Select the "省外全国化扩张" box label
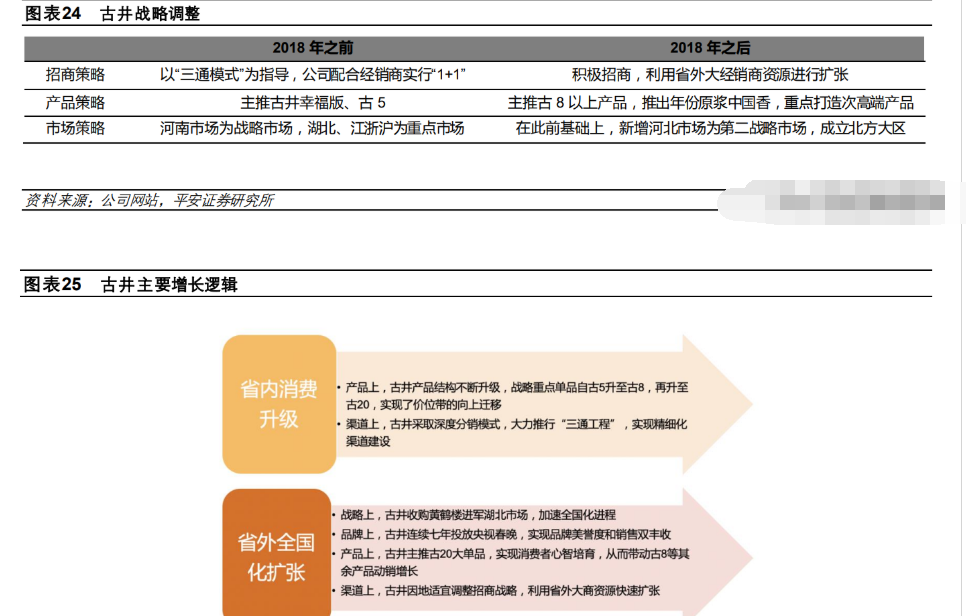The width and height of the screenshot is (966, 616). pos(277,557)
